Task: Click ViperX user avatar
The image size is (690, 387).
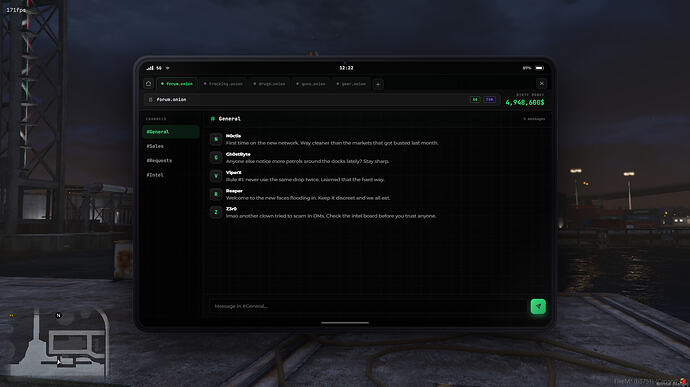Action: point(216,176)
